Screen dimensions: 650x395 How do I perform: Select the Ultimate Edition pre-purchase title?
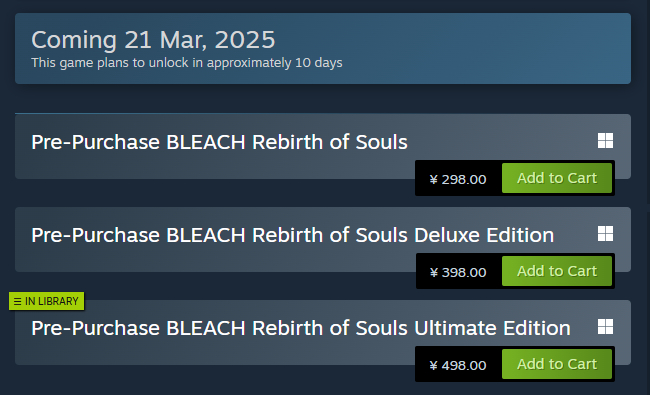point(301,328)
